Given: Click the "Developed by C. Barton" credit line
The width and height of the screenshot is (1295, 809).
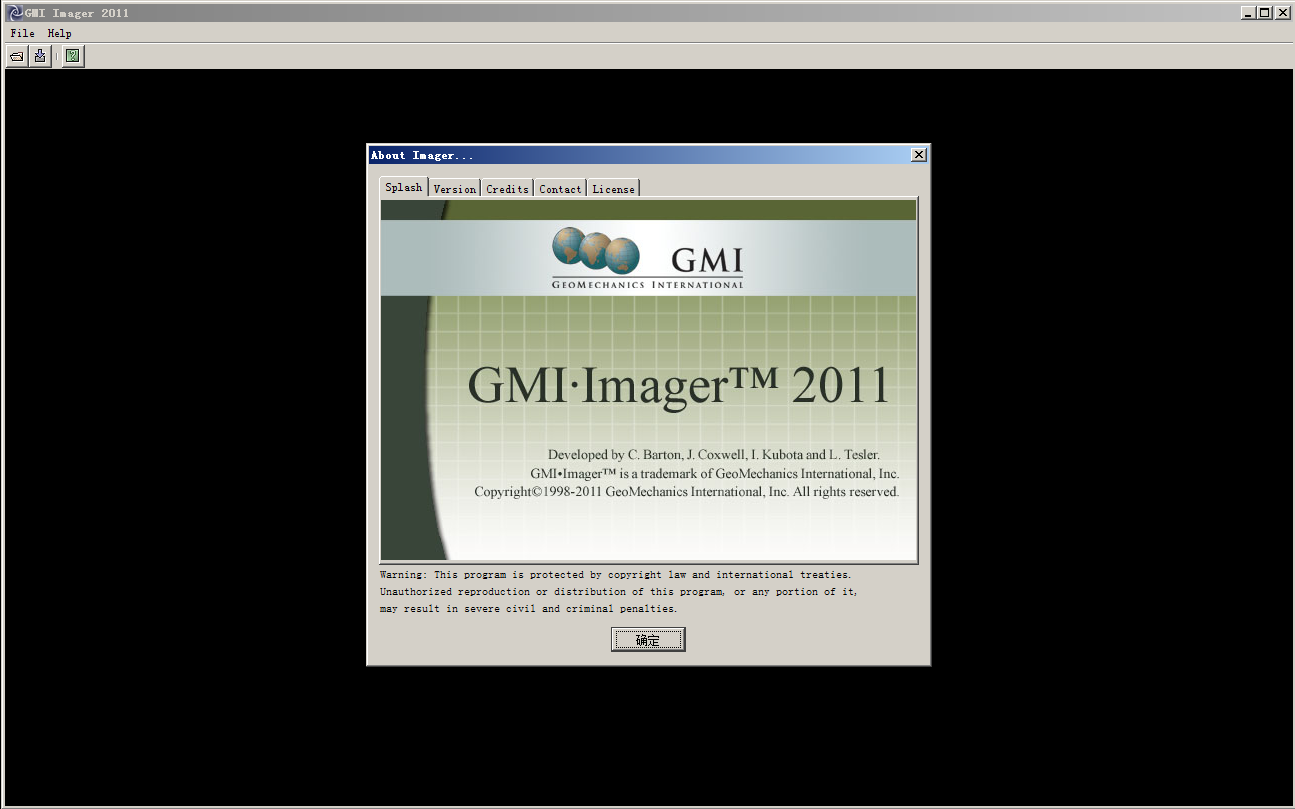Looking at the screenshot, I should point(714,455).
